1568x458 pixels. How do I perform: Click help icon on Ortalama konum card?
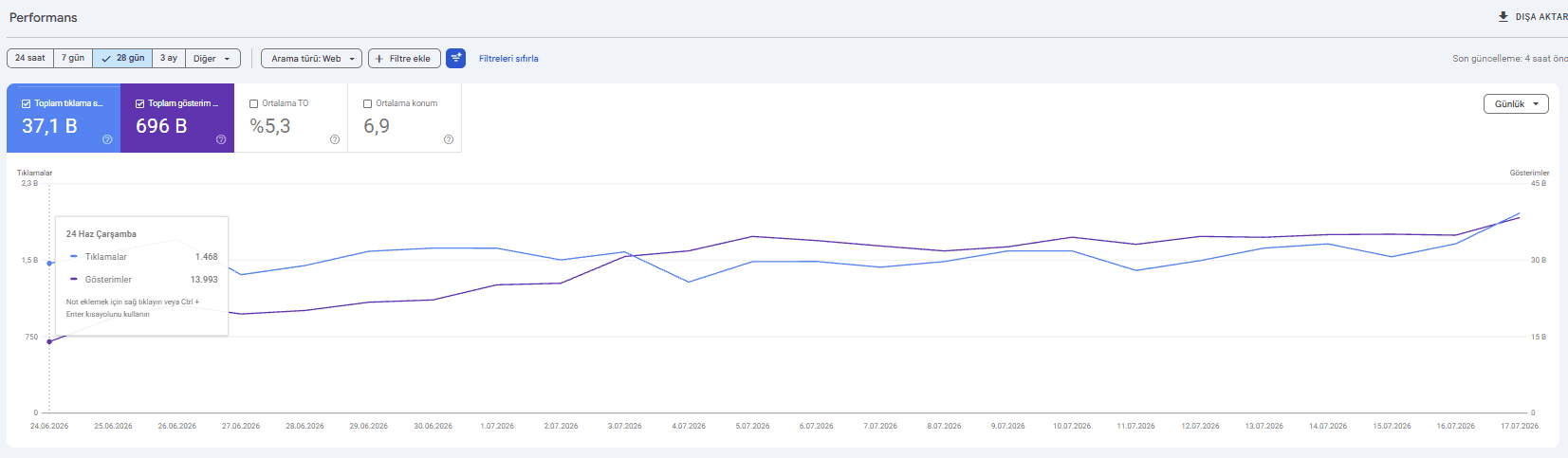449,139
